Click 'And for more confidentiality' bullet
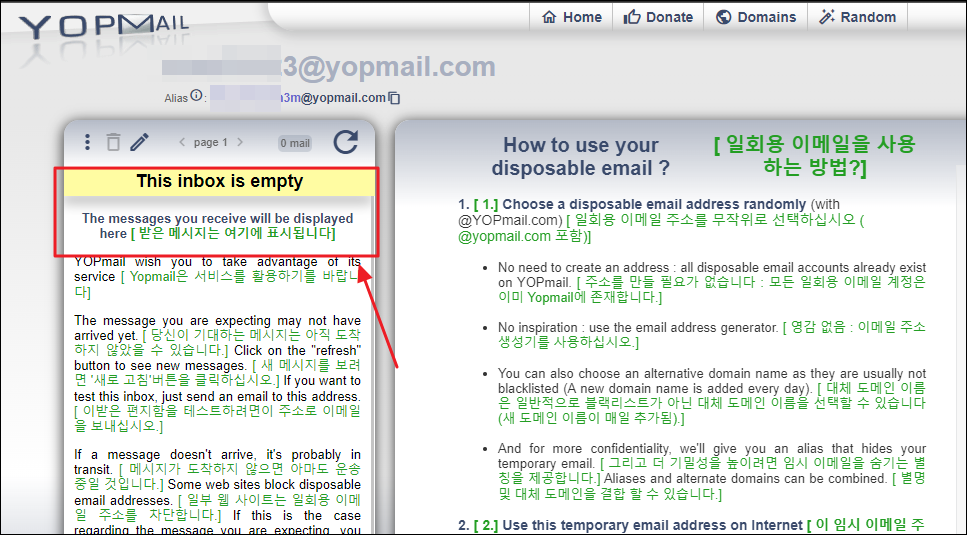The height and width of the screenshot is (535, 967). pos(712,471)
